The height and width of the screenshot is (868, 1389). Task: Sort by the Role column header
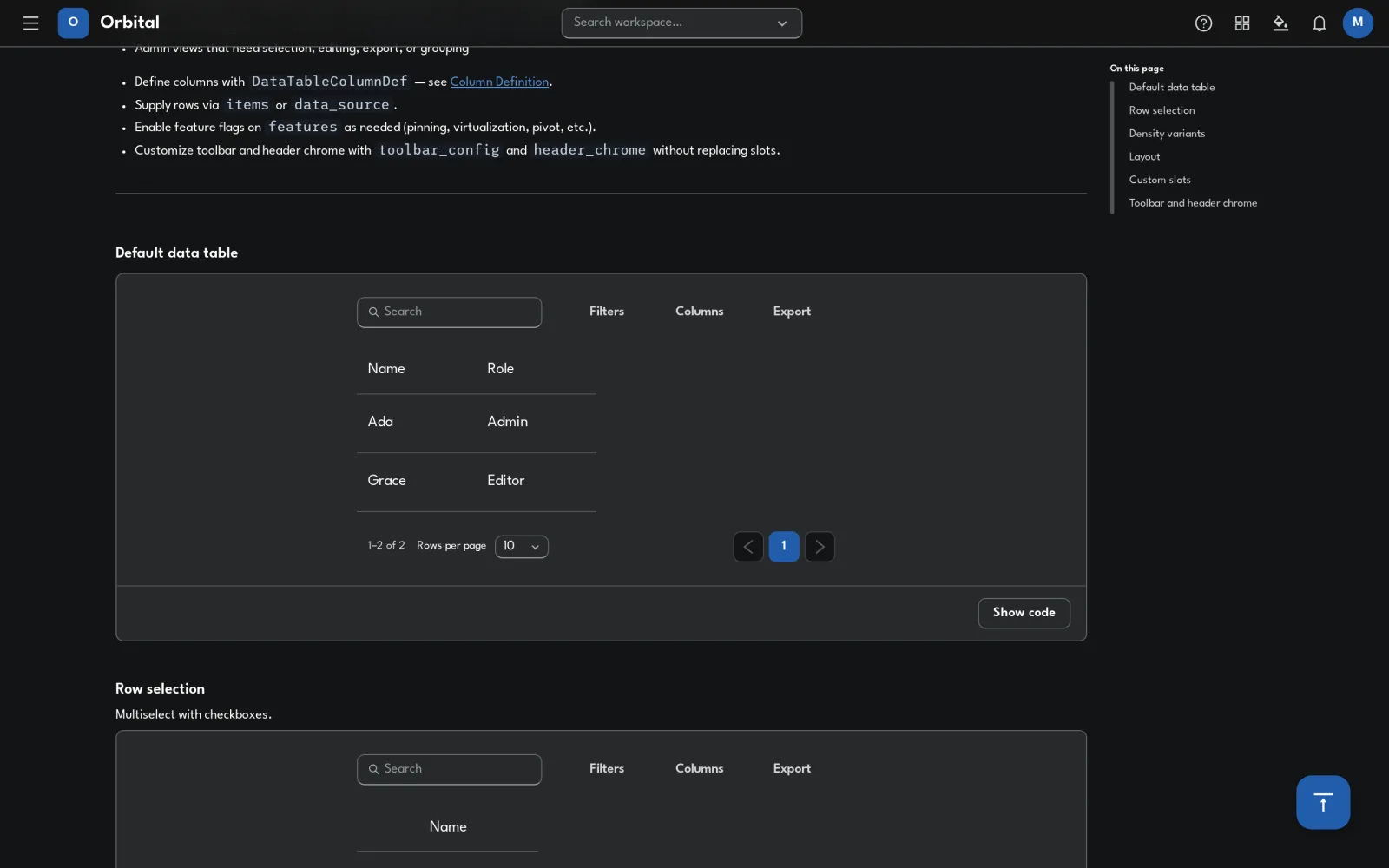click(501, 369)
